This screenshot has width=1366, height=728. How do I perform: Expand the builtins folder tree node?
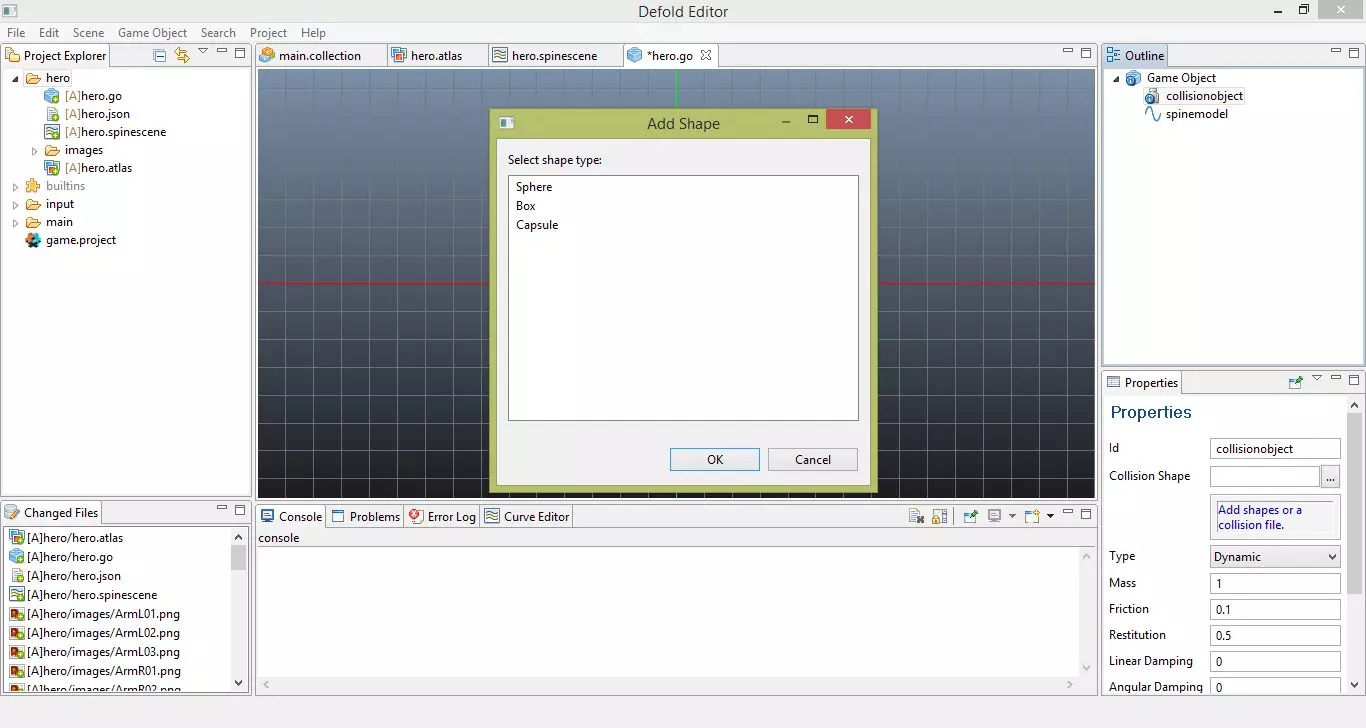[16, 187]
